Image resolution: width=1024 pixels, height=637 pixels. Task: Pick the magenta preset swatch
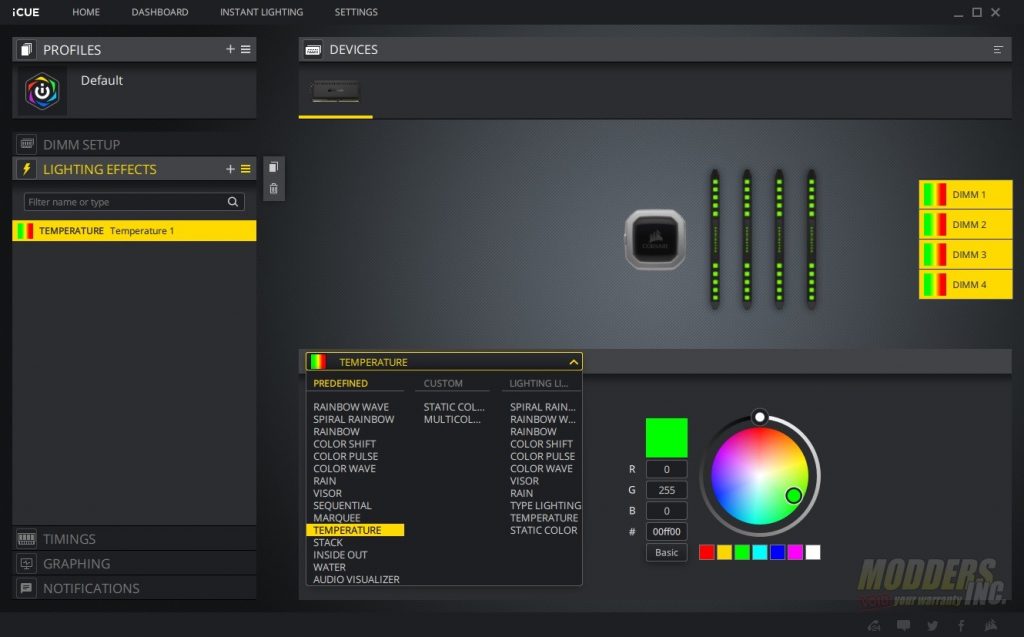coord(795,552)
